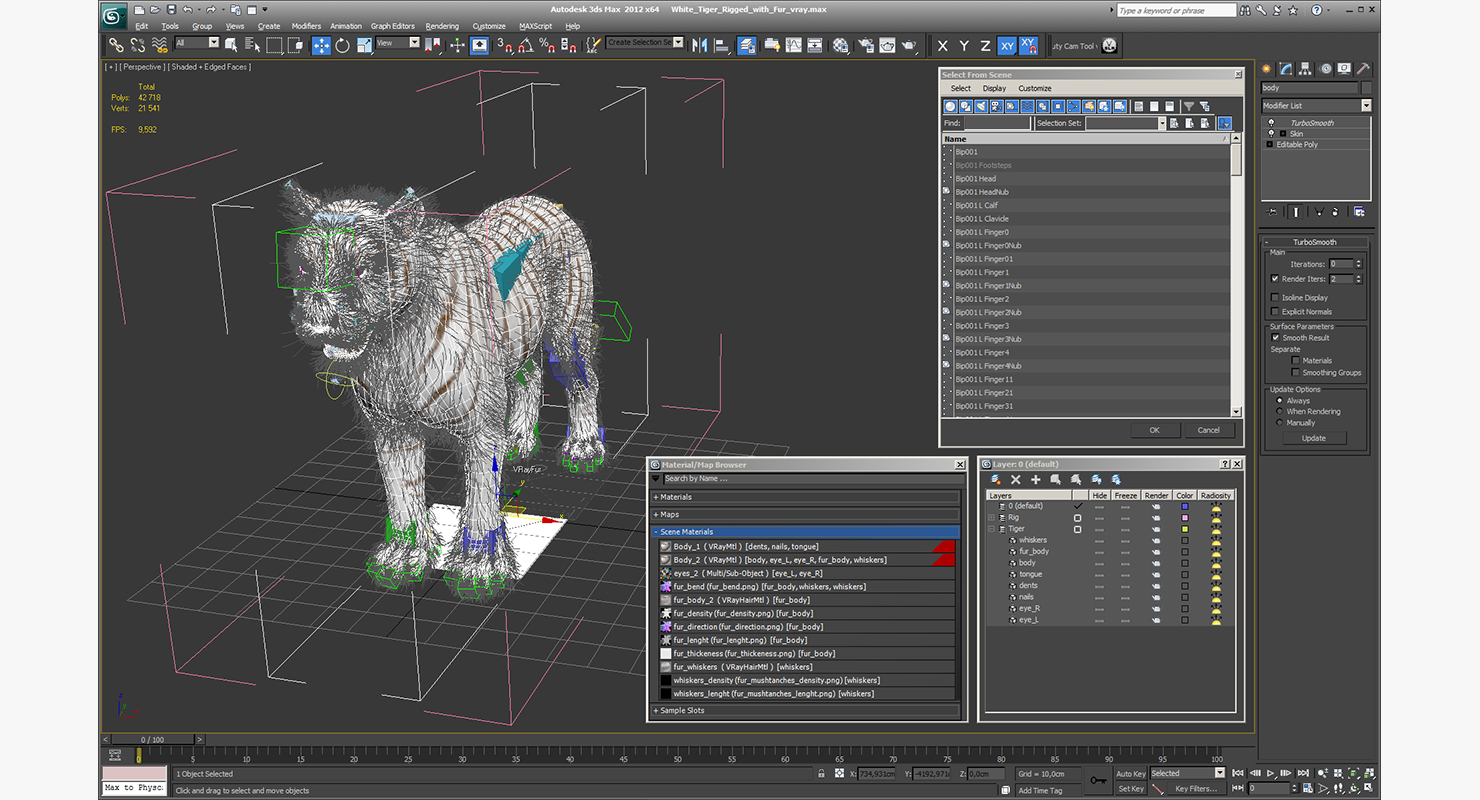This screenshot has width=1480, height=800.
Task: Select Manually update option
Action: point(1280,422)
